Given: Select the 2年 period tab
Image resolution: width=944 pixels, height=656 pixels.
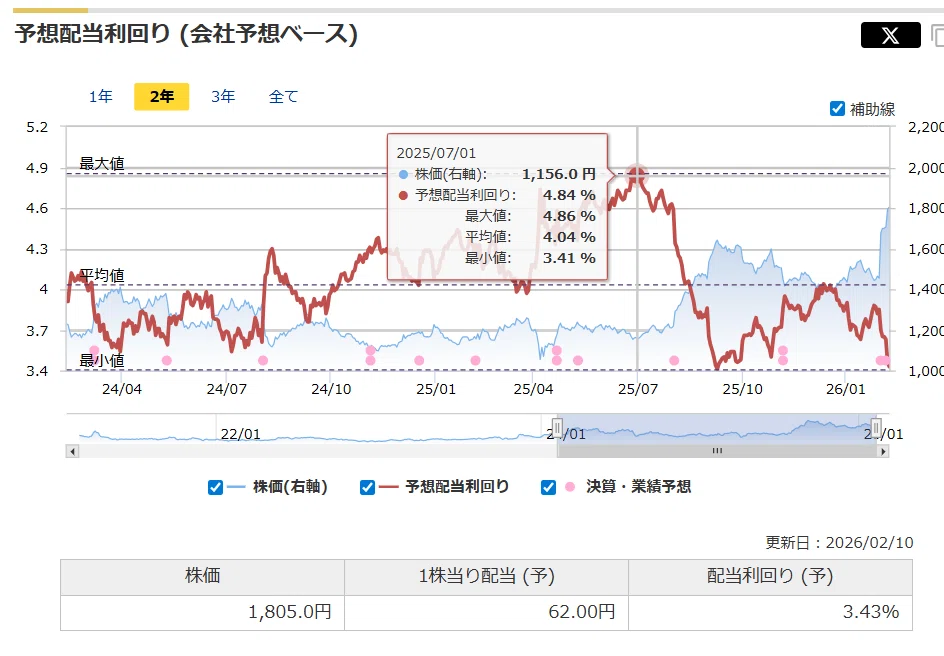Looking at the screenshot, I should coord(161,96).
